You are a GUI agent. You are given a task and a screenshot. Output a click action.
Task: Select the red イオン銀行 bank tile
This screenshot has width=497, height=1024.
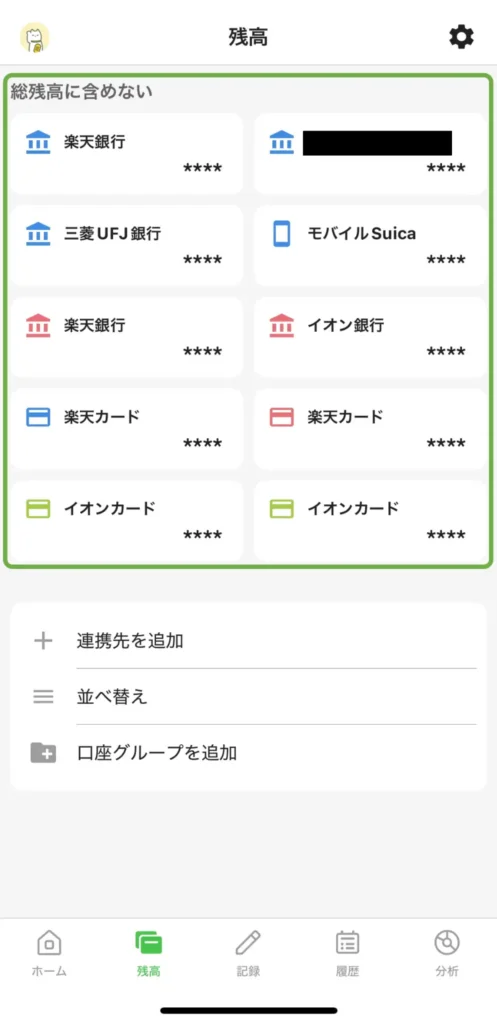(370, 337)
